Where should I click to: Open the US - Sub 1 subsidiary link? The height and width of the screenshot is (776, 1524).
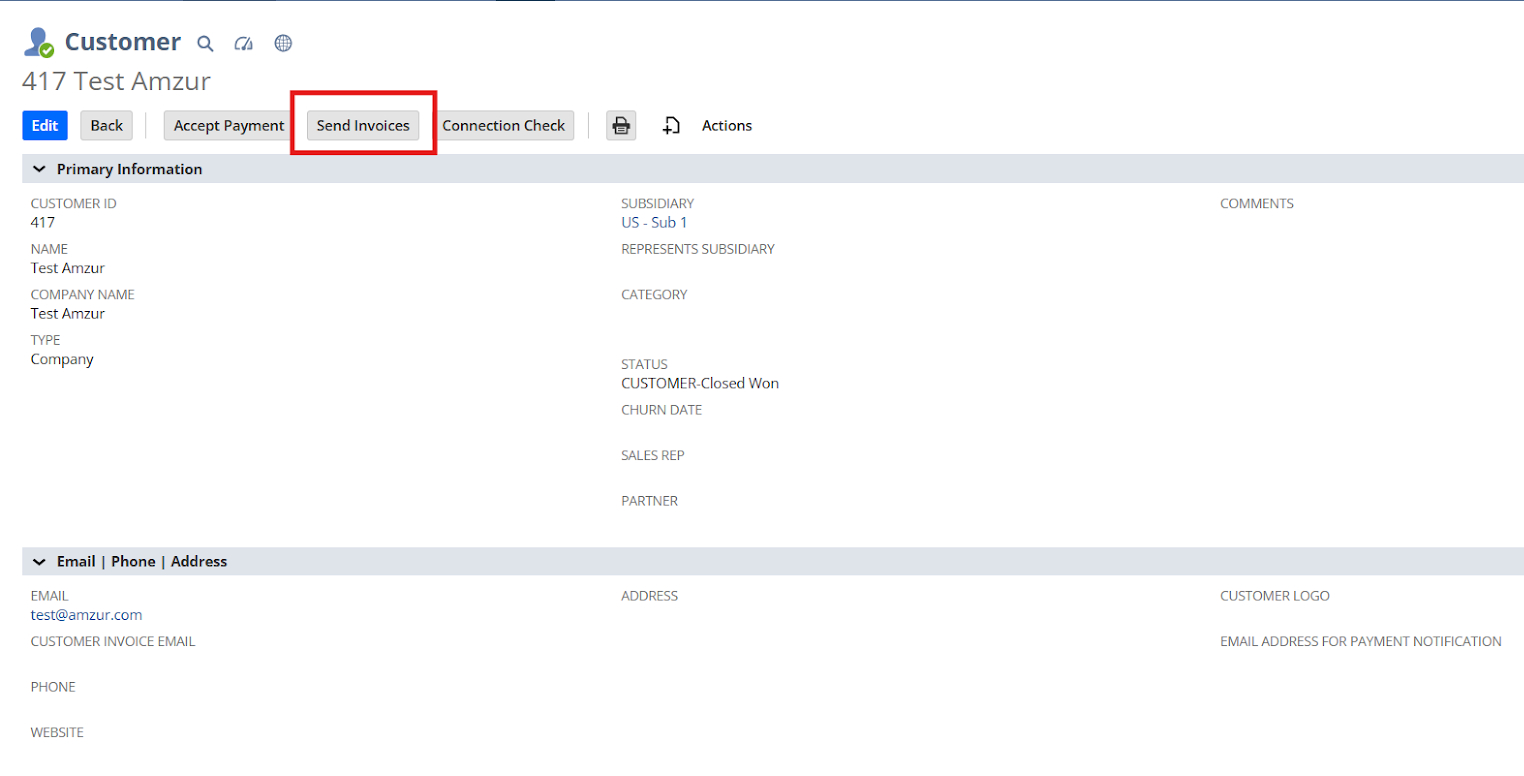tap(654, 223)
